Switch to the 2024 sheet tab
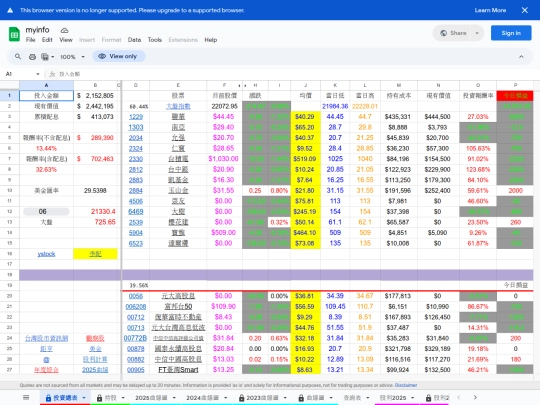This screenshot has width=540, height=405. 202,398
